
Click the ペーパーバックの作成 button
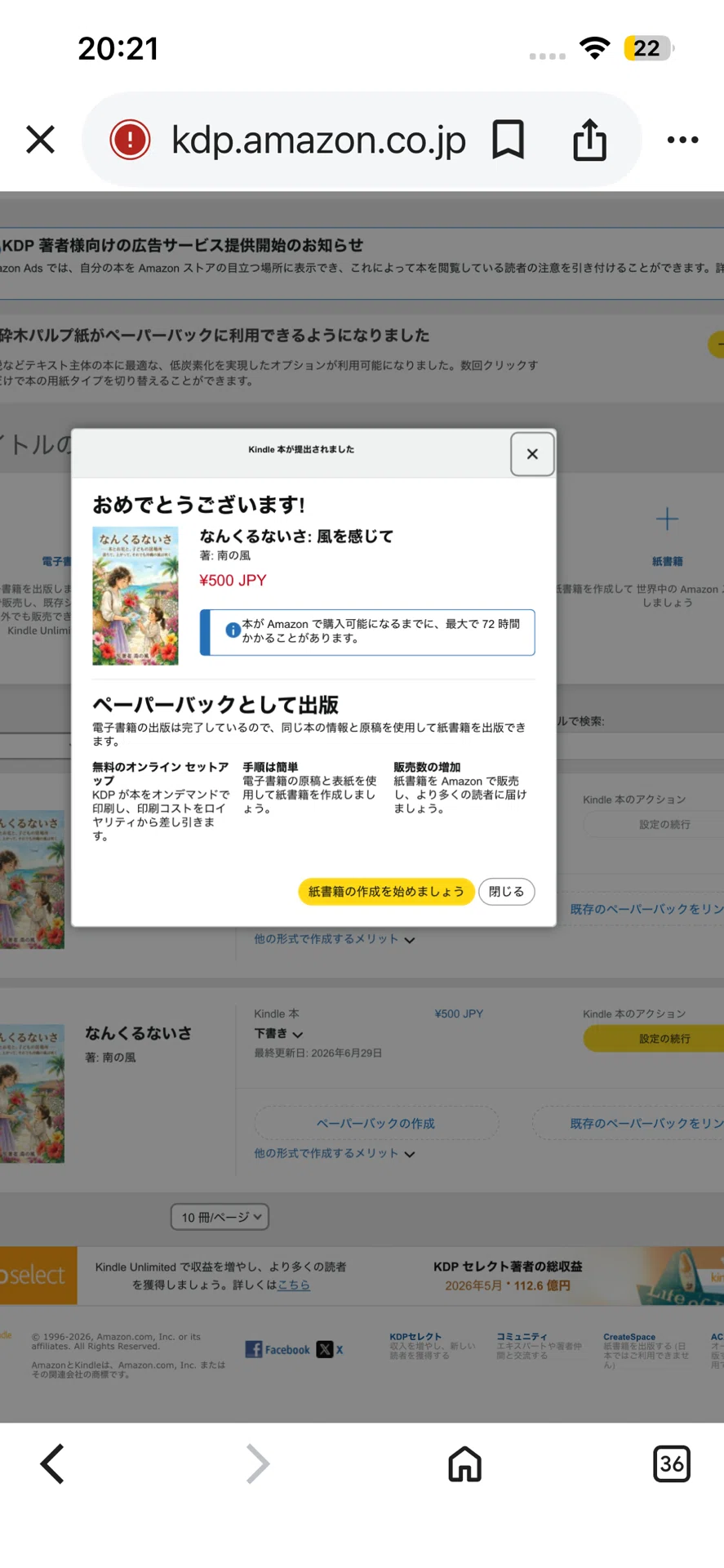(x=376, y=1124)
